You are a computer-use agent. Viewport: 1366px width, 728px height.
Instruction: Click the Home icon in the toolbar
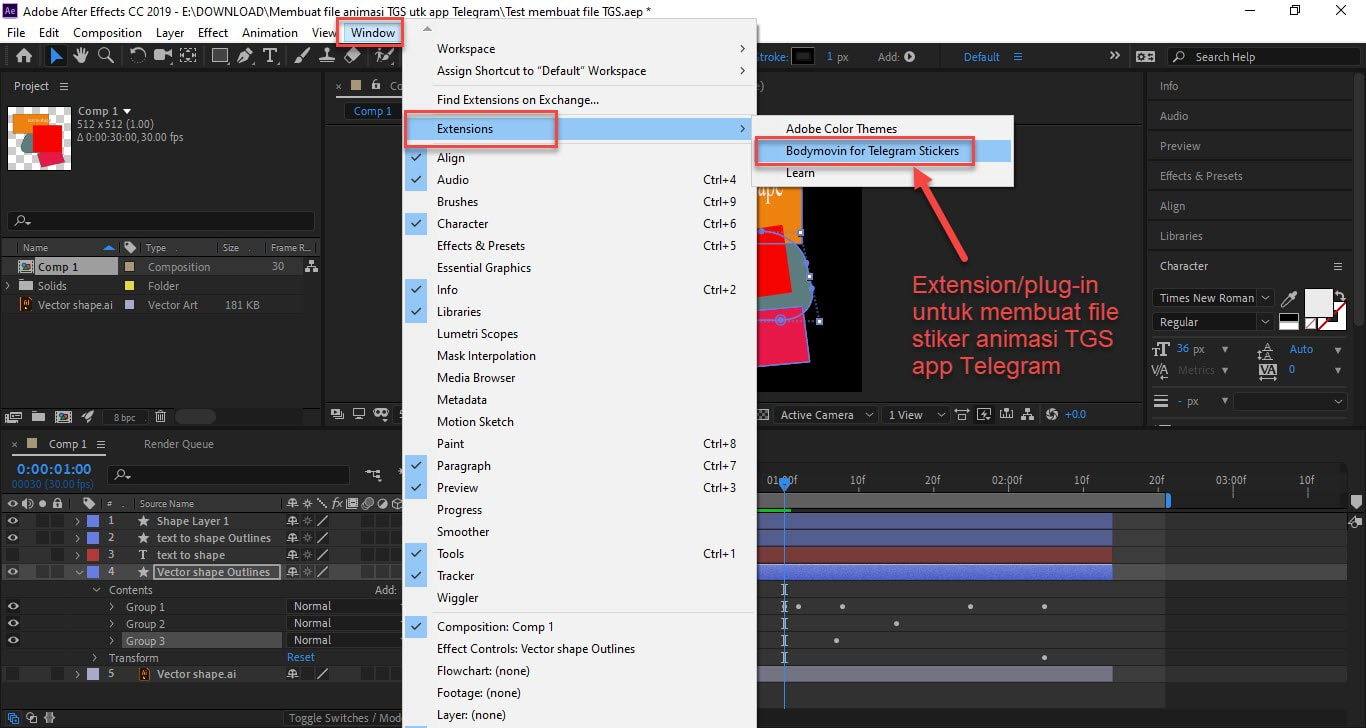[x=24, y=56]
